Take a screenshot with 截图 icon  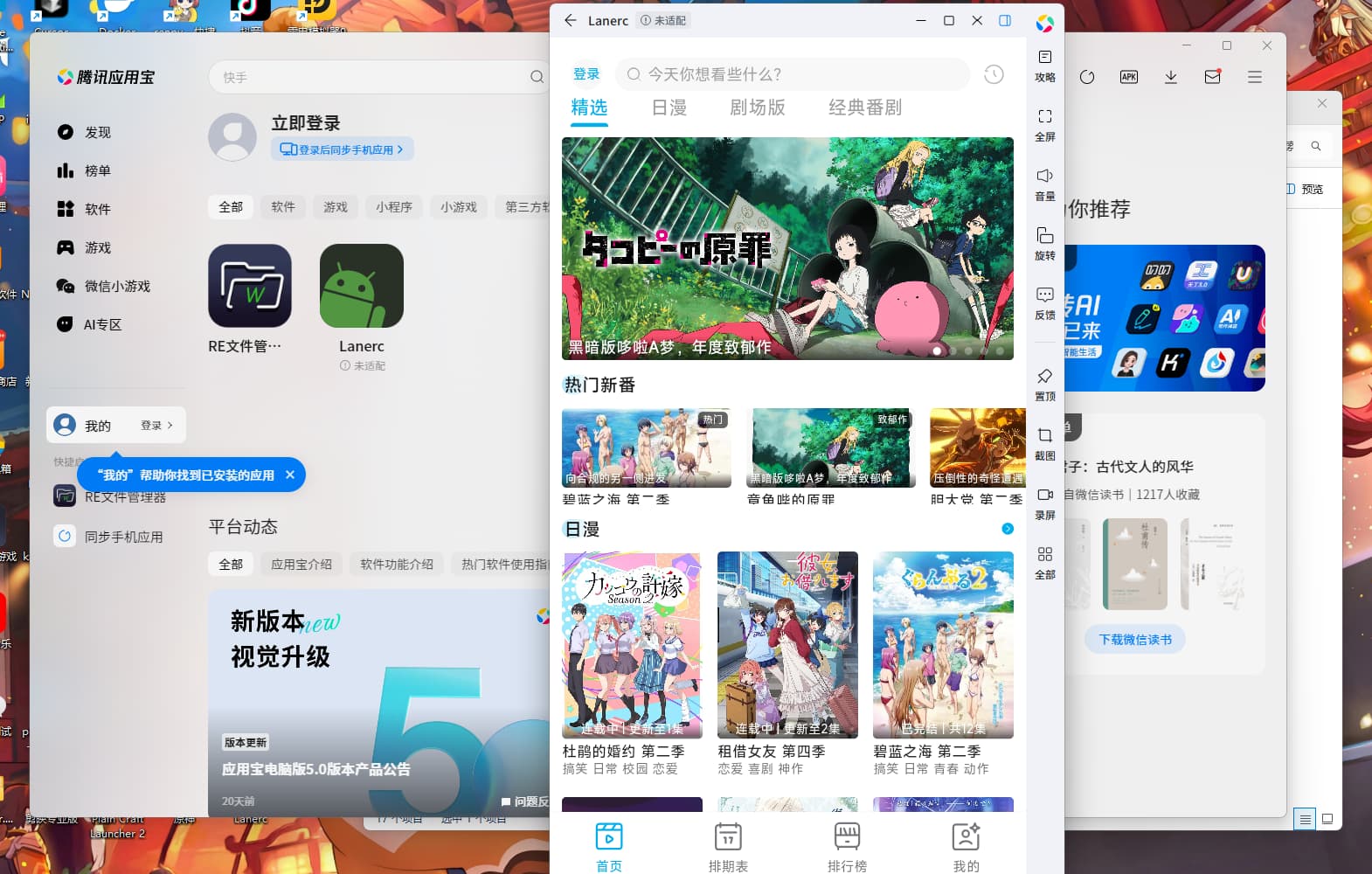(x=1044, y=444)
